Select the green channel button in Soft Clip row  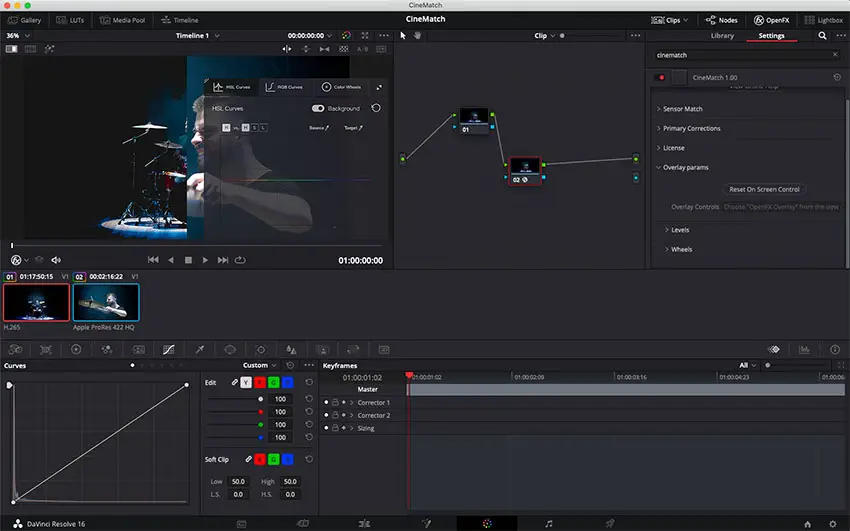tap(274, 459)
